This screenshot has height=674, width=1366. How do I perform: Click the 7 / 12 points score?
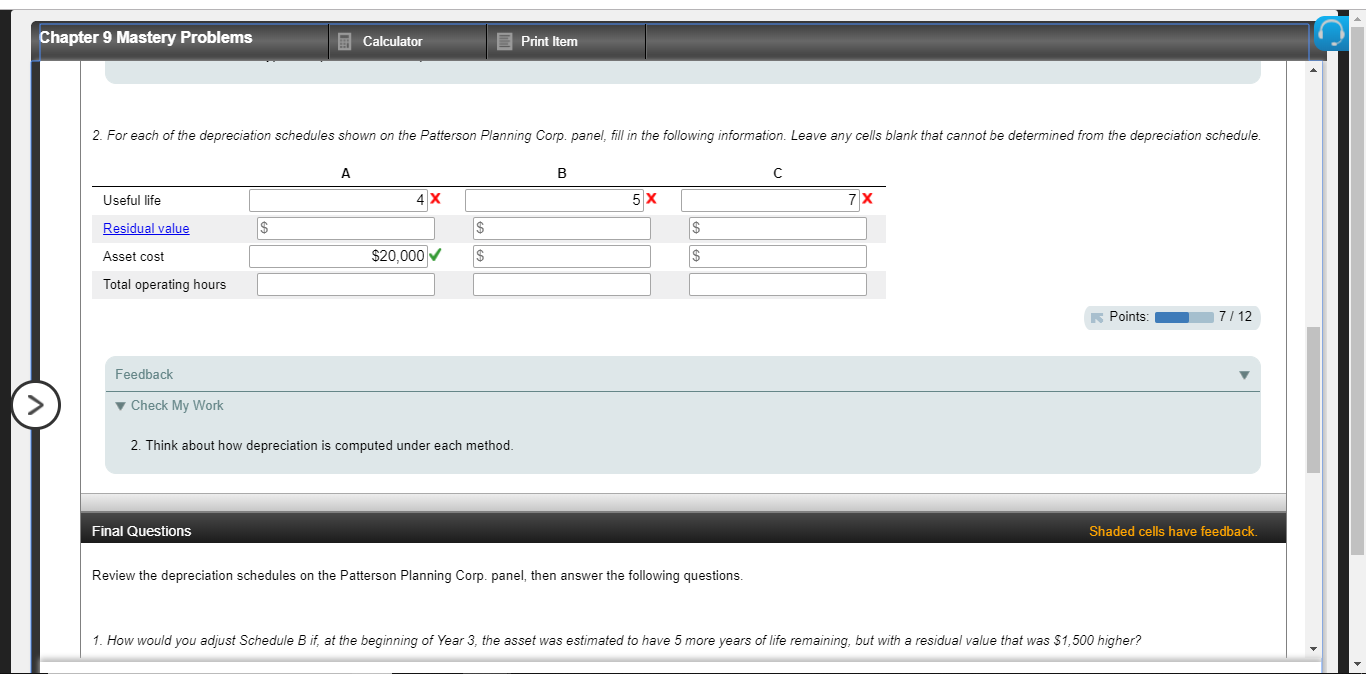click(1236, 316)
